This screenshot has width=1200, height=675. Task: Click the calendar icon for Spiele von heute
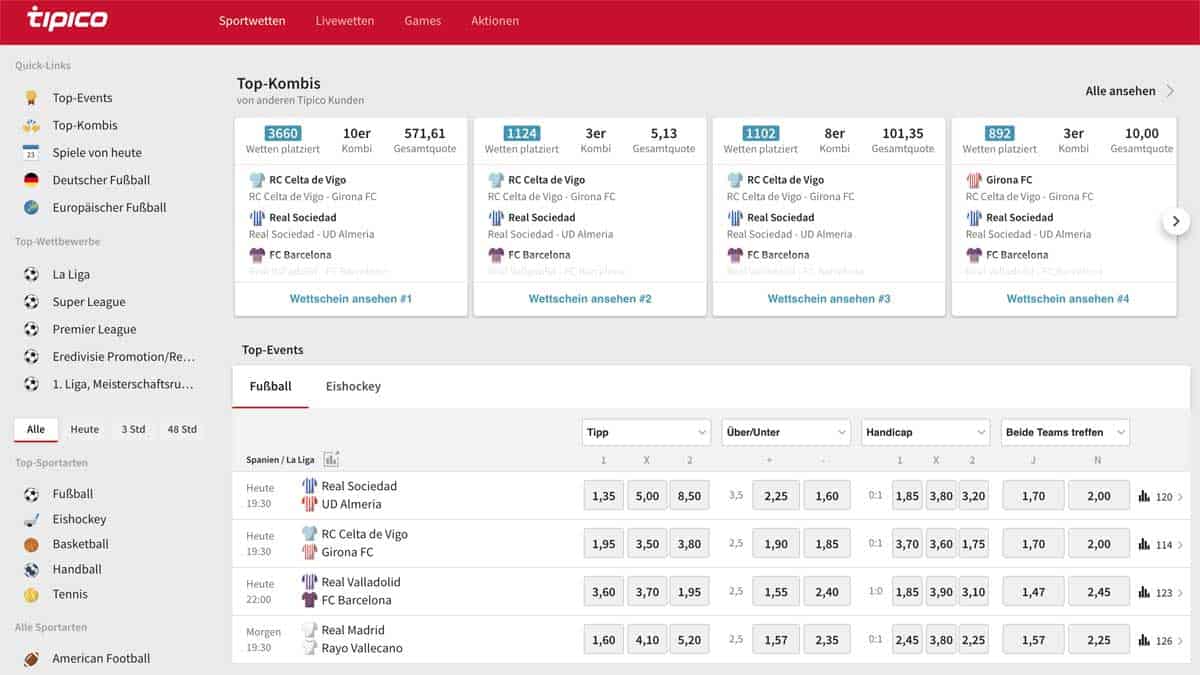(31, 153)
